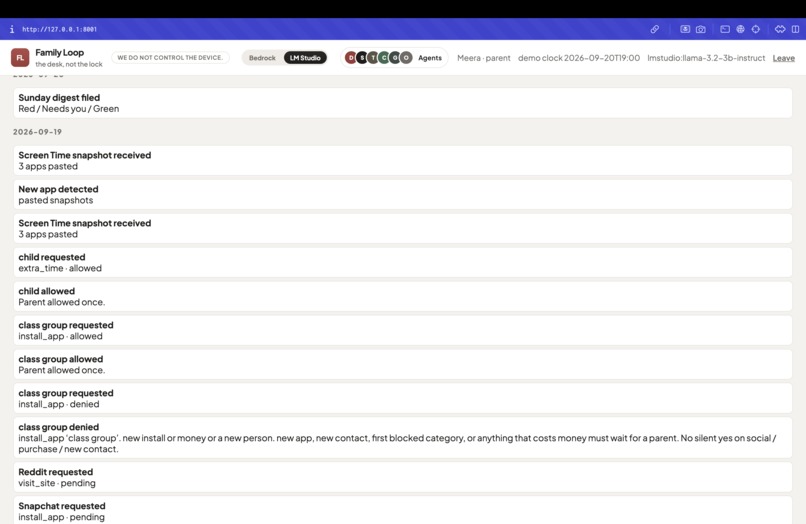The image size is (806, 524).
Task: Open the 'Reddit requested' visit_site entry
Action: coord(402,477)
